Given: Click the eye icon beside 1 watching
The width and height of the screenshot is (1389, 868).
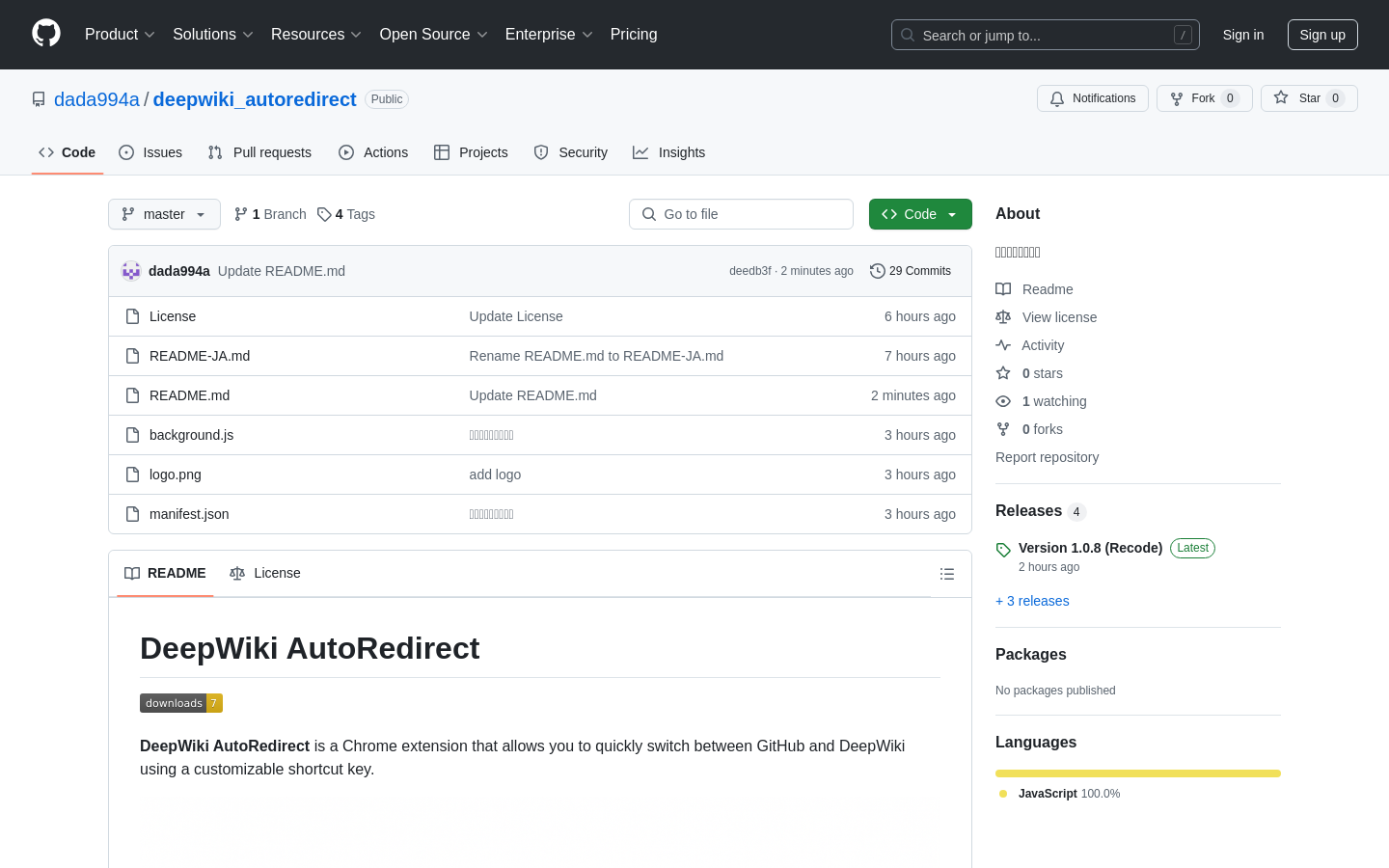Looking at the screenshot, I should [1003, 401].
